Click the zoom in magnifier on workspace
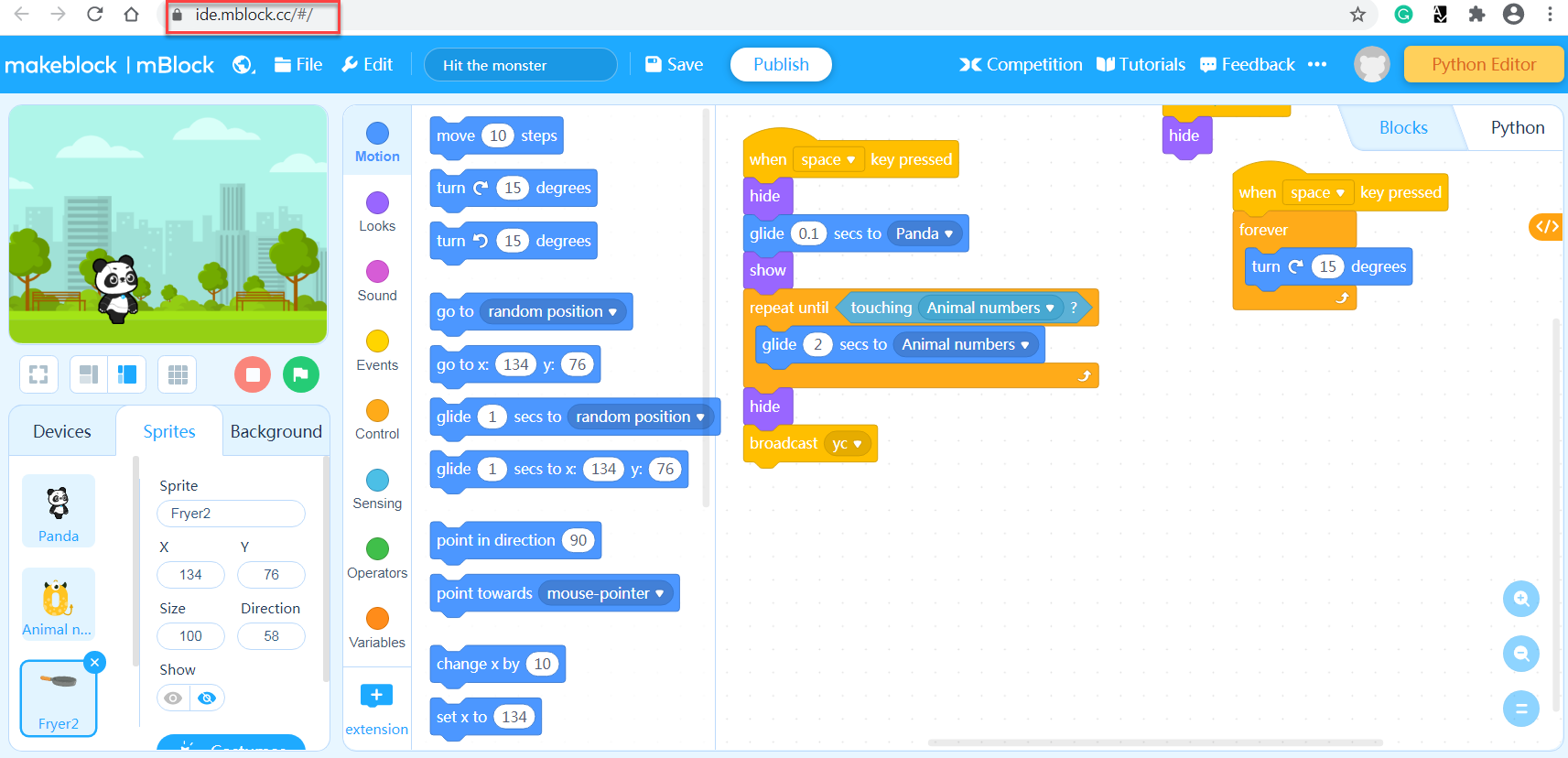Screen dimensions: 1568x758 [x=1520, y=599]
